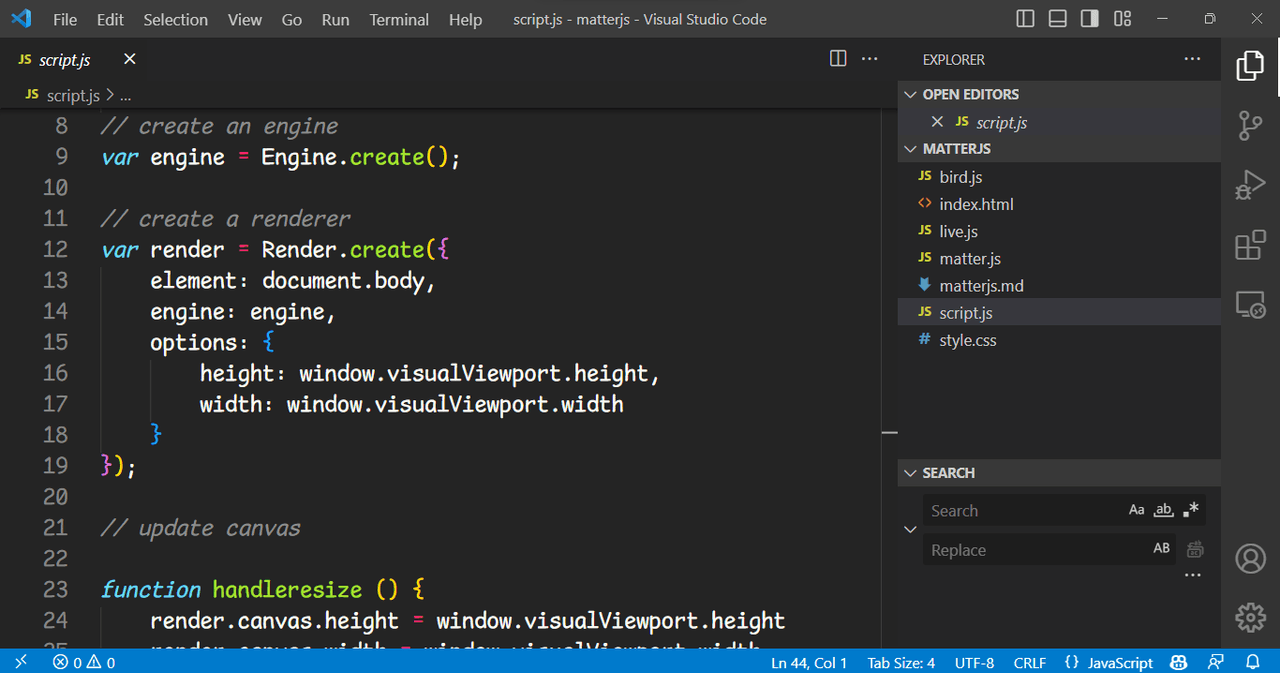Click Tab Size: 4 in status bar
The height and width of the screenshot is (673, 1280).
pyautogui.click(x=901, y=662)
